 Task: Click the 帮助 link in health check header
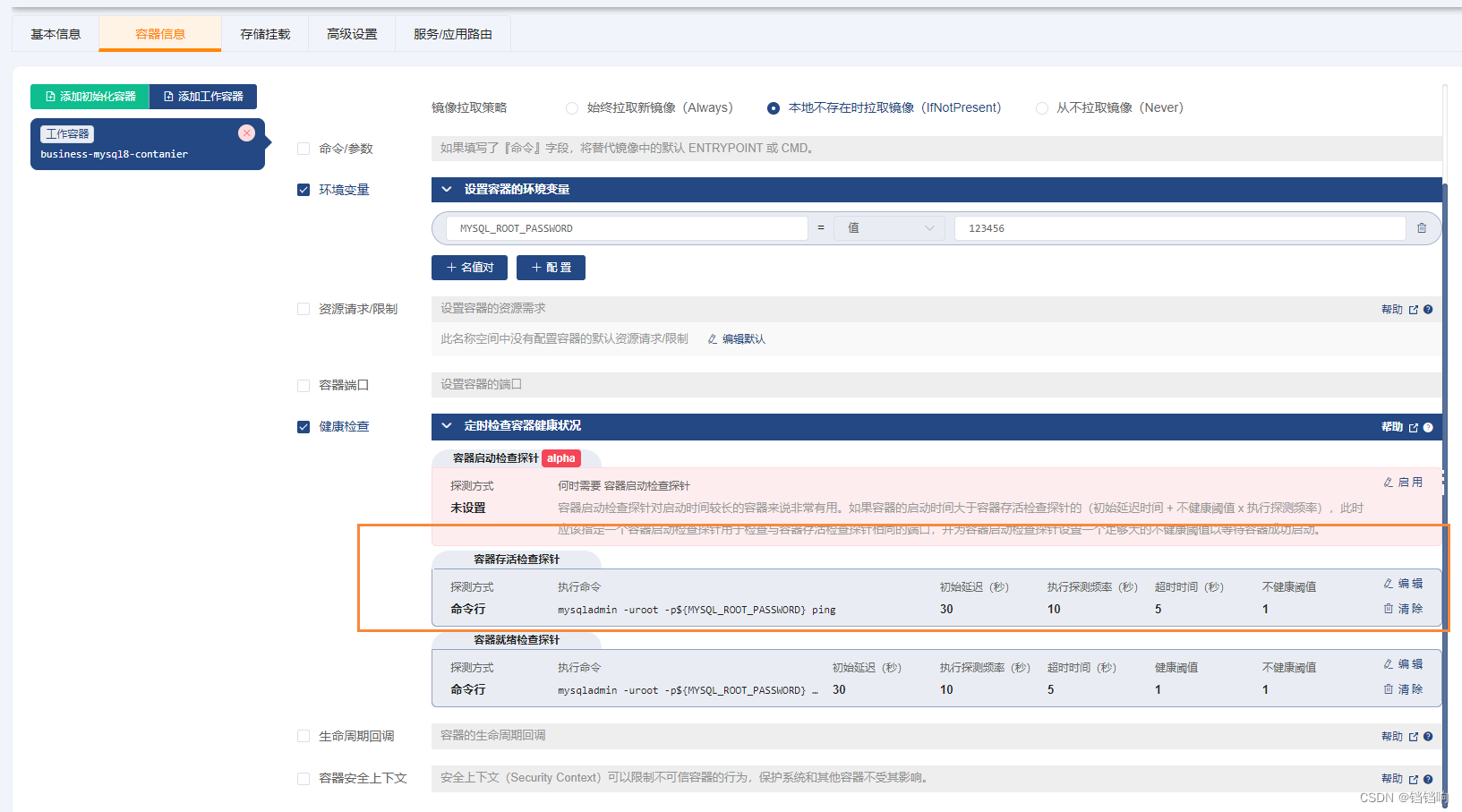click(x=1392, y=428)
